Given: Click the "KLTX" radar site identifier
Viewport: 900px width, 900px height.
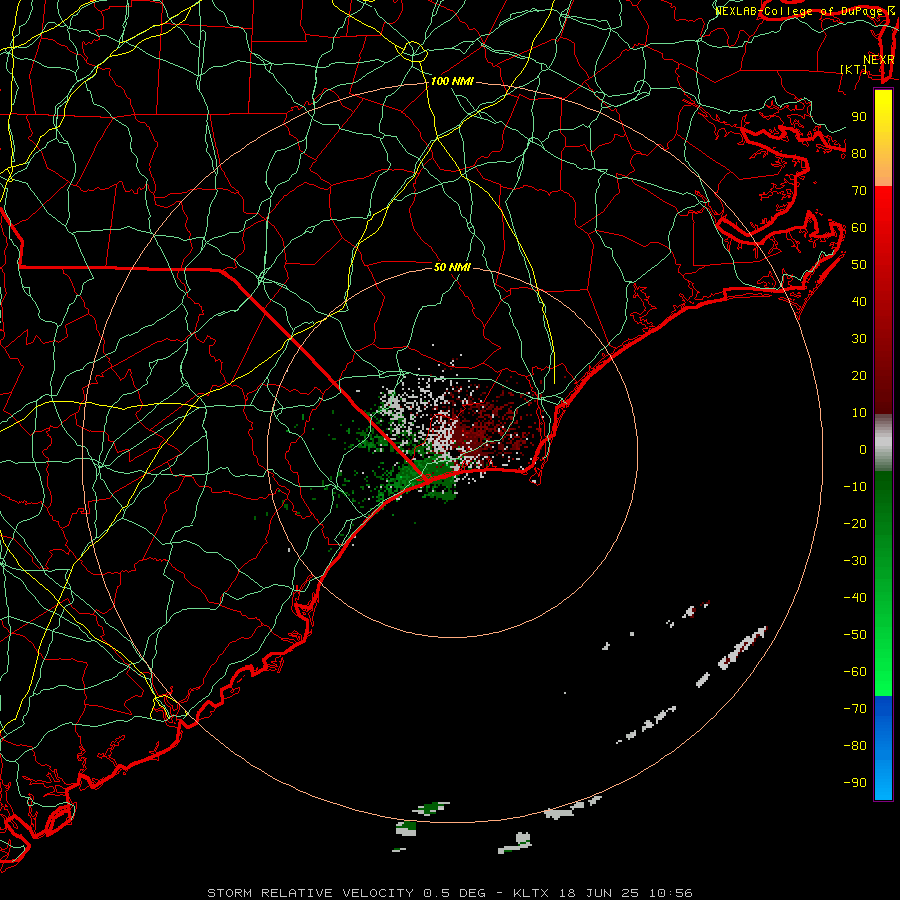Looking at the screenshot, I should click(x=531, y=893).
